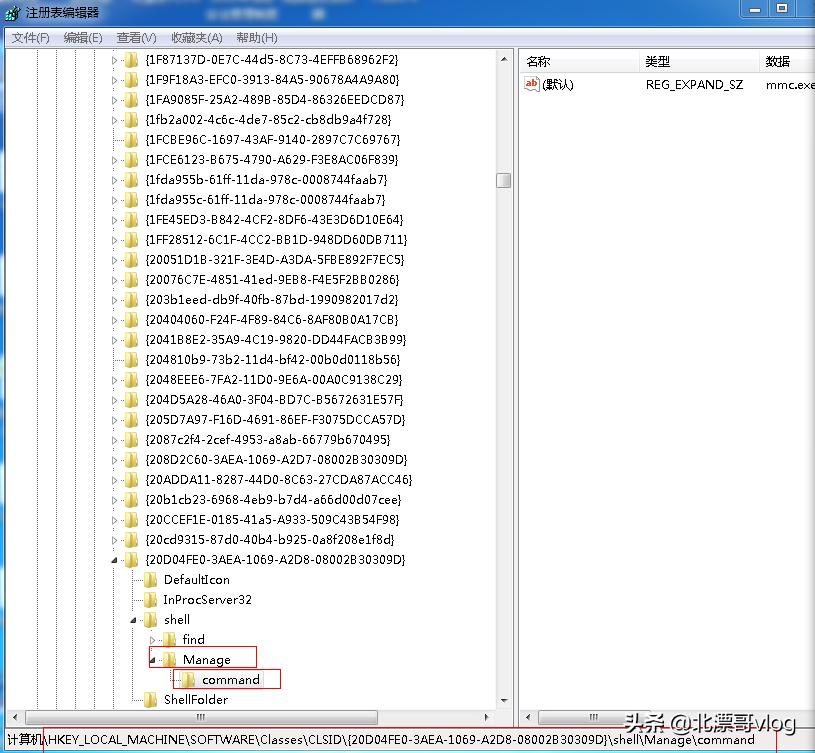Image resolution: width=815 pixels, height=753 pixels.
Task: Sort by the 名称 column header
Action: [579, 61]
